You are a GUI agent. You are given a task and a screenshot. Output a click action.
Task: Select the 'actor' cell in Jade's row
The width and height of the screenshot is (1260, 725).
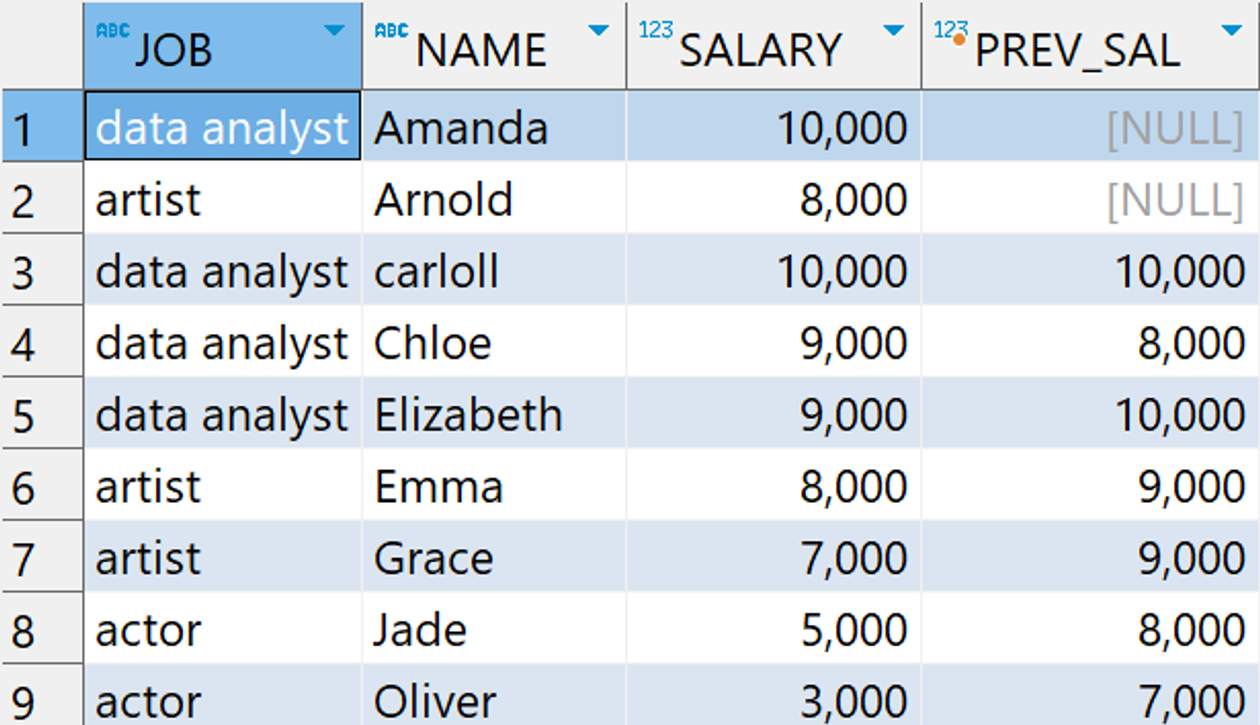(223, 629)
